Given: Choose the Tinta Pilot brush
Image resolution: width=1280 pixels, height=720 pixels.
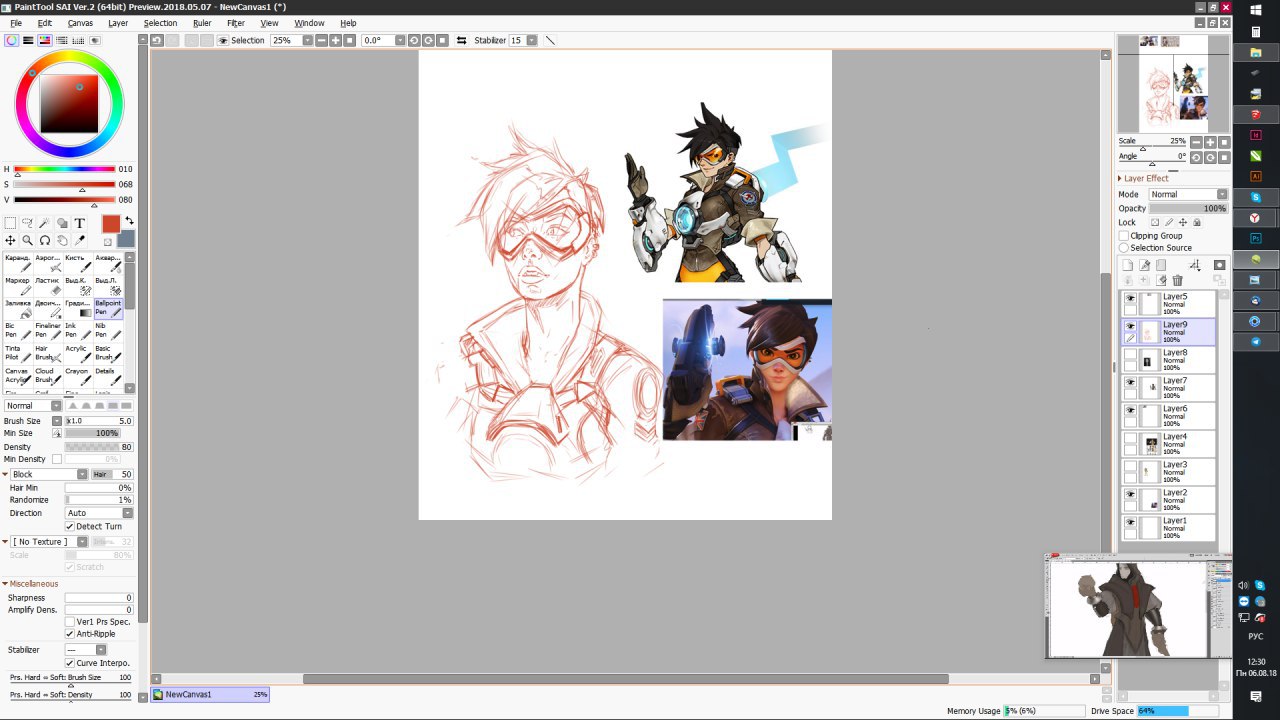Looking at the screenshot, I should 18,354.
